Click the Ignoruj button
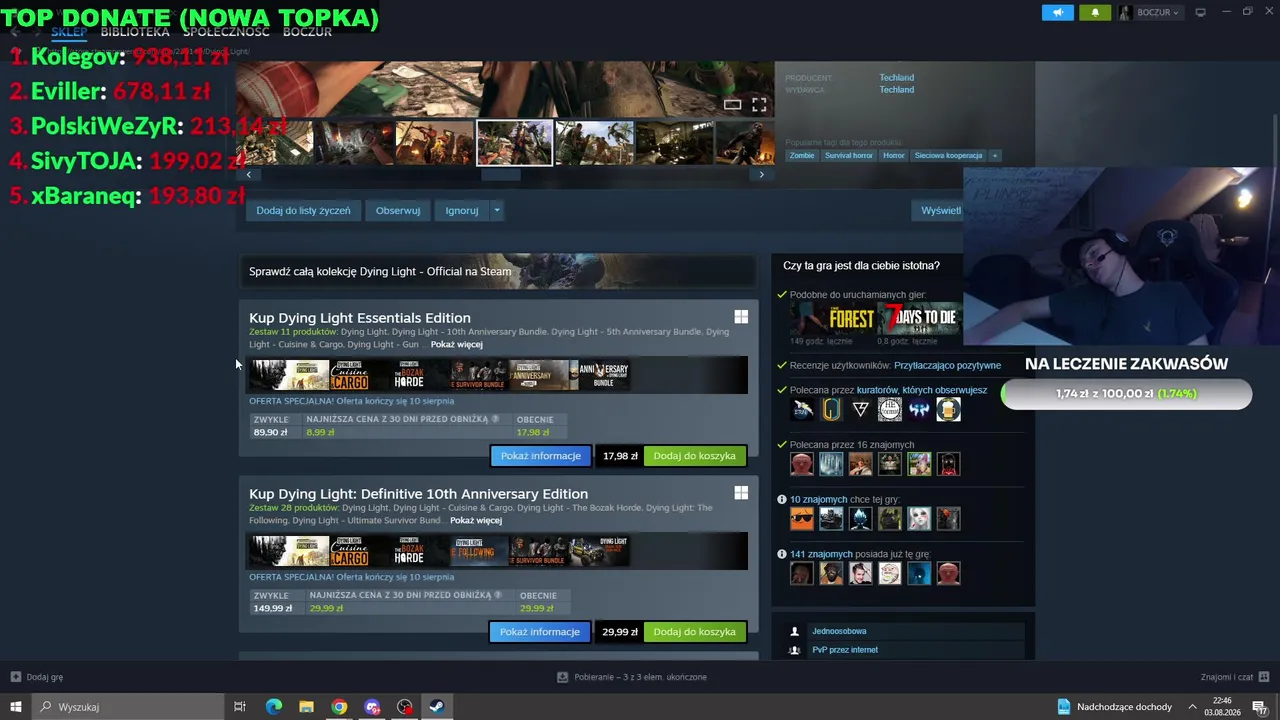The image size is (1280, 720). [x=462, y=210]
